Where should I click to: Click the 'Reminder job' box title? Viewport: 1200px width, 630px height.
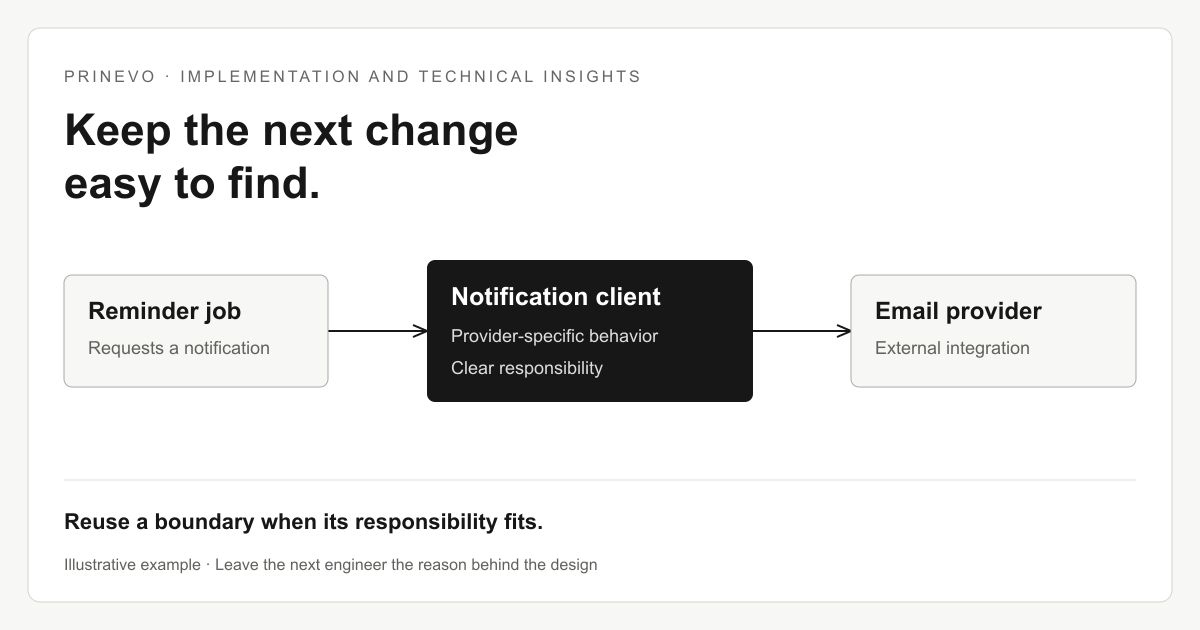165,311
